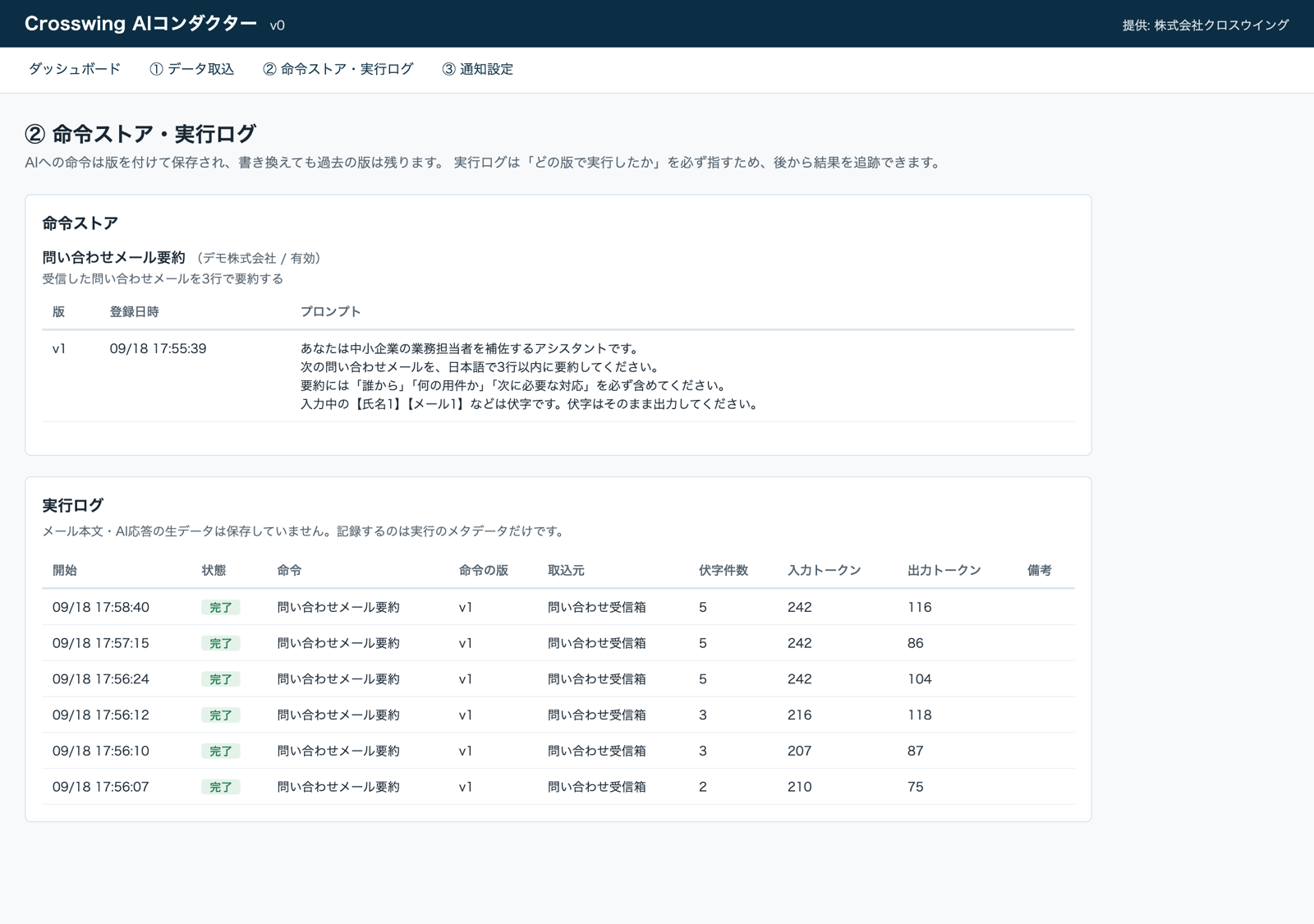Image resolution: width=1314 pixels, height=924 pixels.
Task: Click the 取込元 column header
Action: [566, 571]
